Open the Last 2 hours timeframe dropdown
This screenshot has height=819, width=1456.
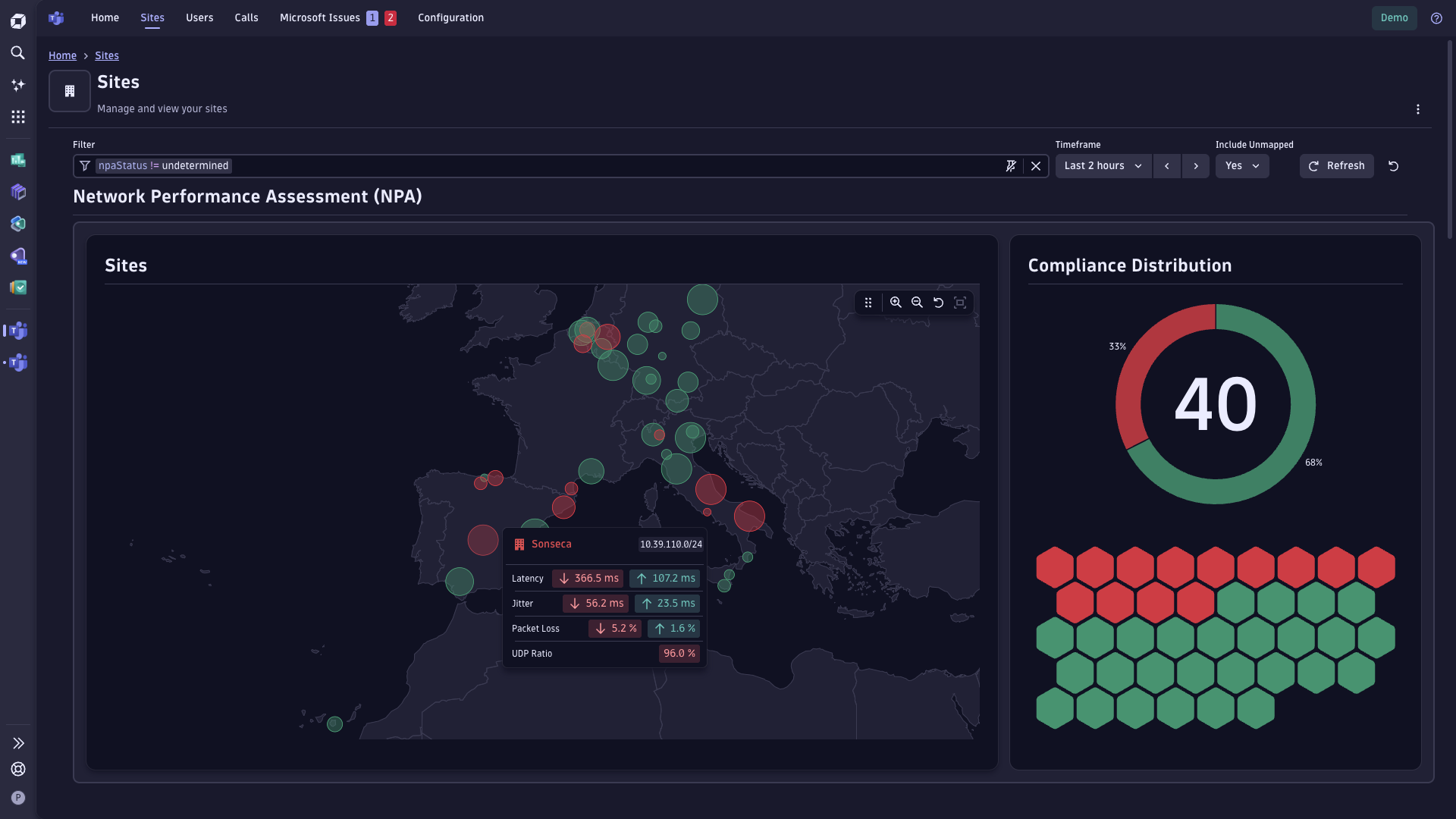pyautogui.click(x=1103, y=165)
